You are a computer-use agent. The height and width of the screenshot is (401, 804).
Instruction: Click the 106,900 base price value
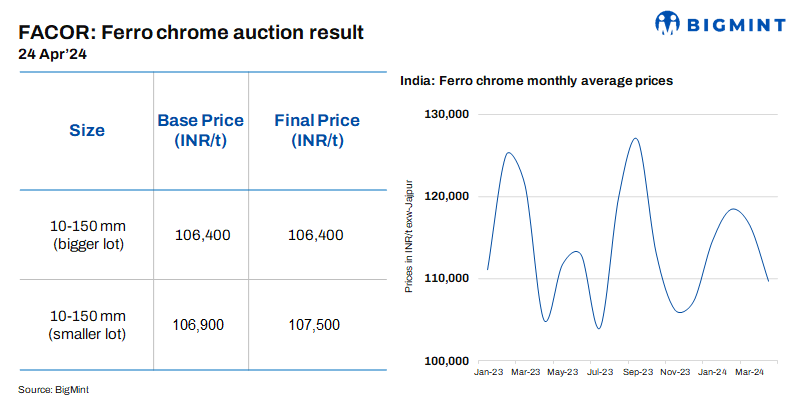[x=199, y=324]
